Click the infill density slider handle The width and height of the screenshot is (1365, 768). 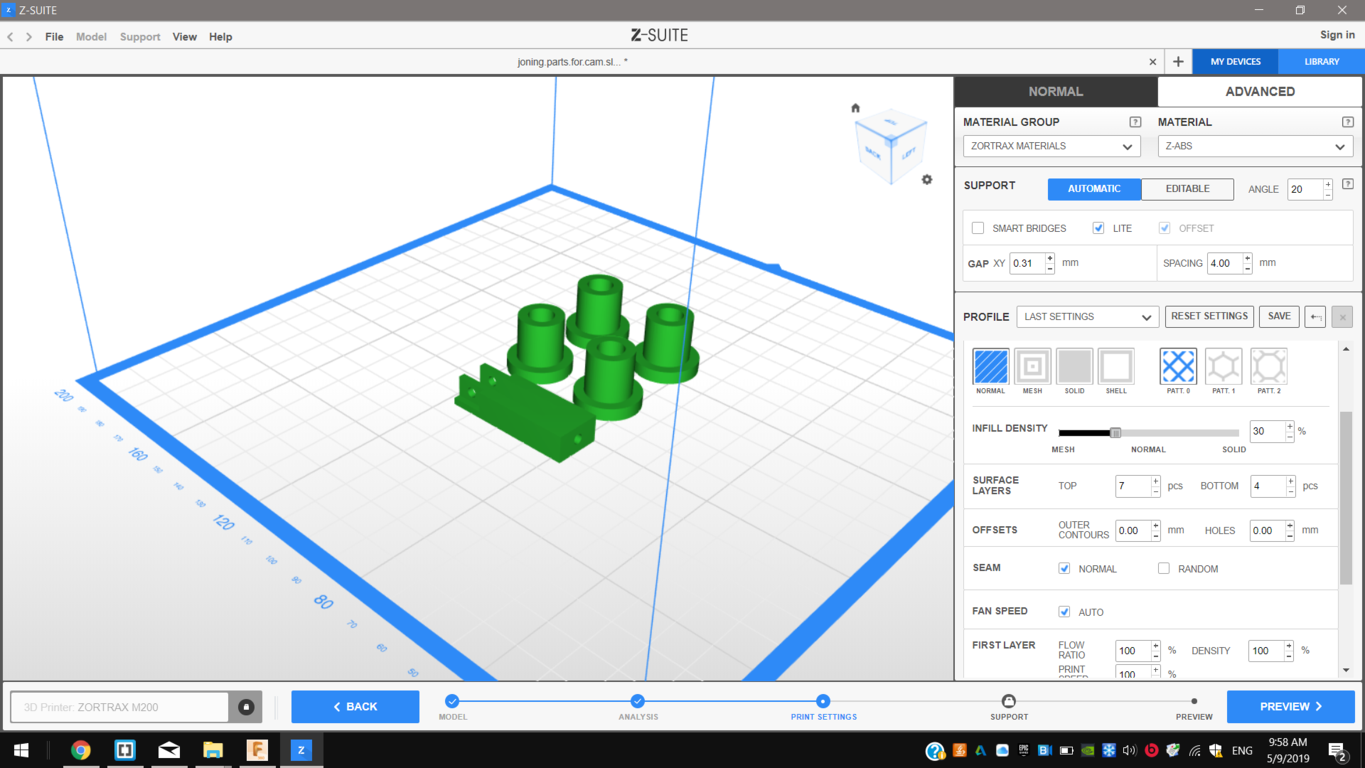1115,433
